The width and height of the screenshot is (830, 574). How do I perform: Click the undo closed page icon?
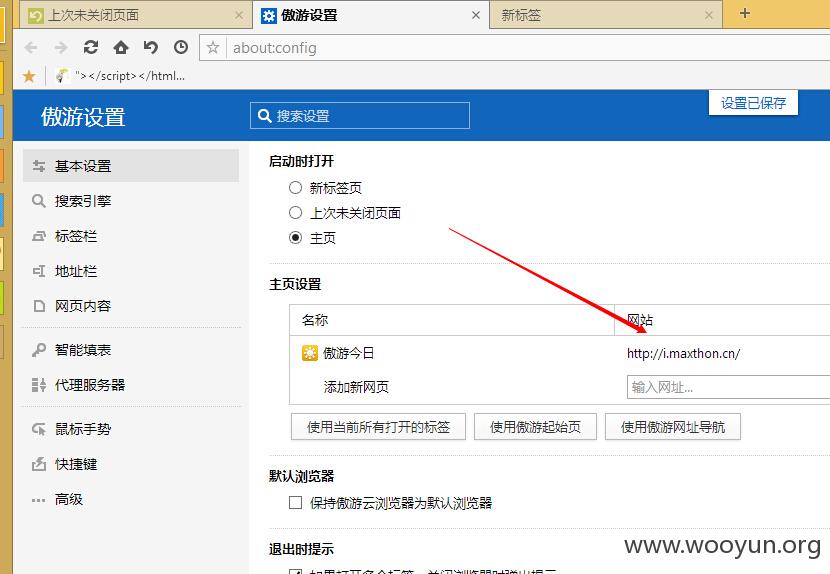tap(151, 48)
